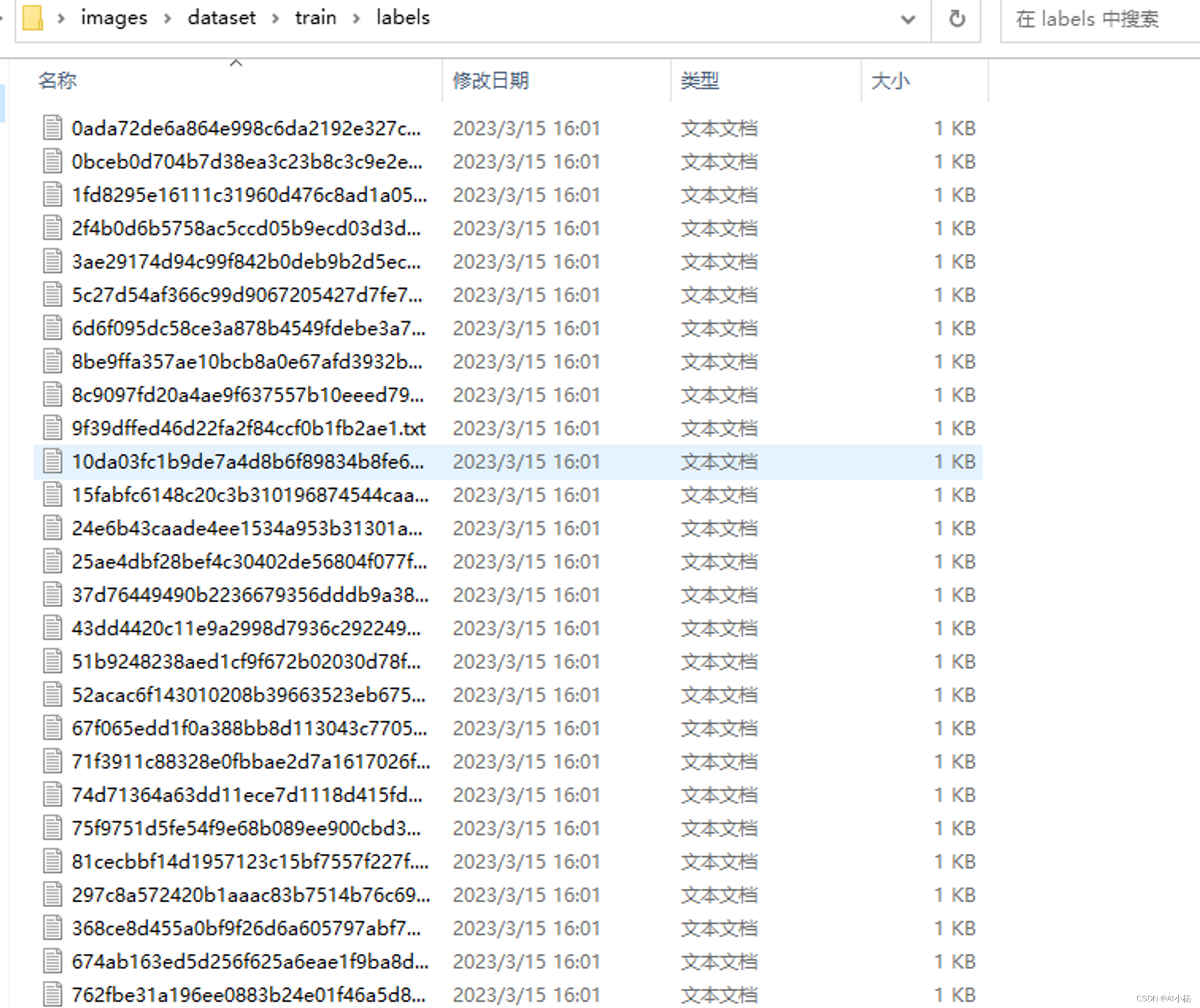The height and width of the screenshot is (1008, 1200).
Task: Click text file icon of 6d6f095dc58ce3a878b4549fdebe3a7
Action: tap(53, 328)
